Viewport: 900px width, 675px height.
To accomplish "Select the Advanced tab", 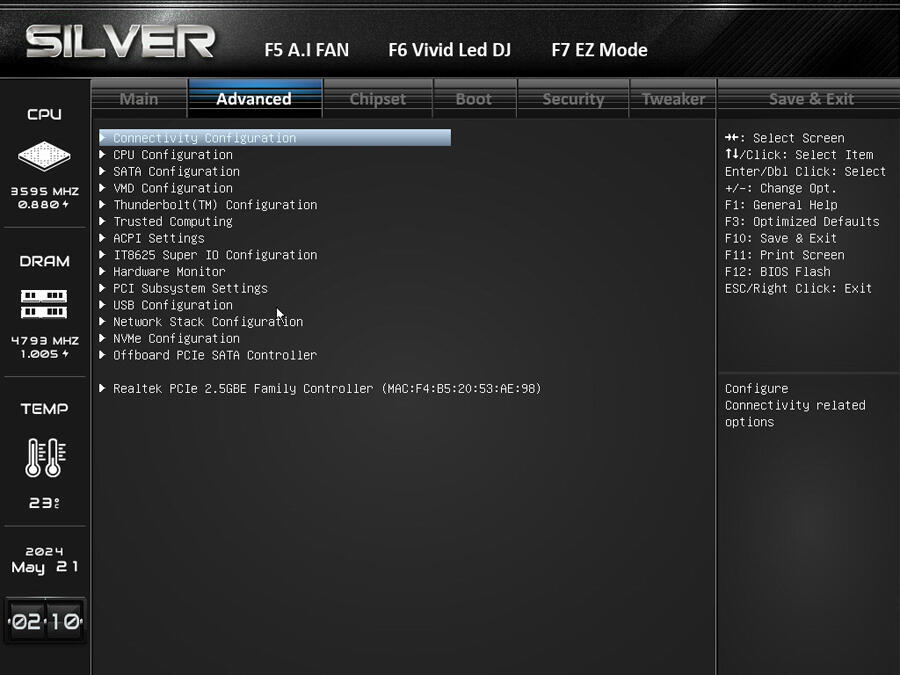I will pyautogui.click(x=254, y=99).
